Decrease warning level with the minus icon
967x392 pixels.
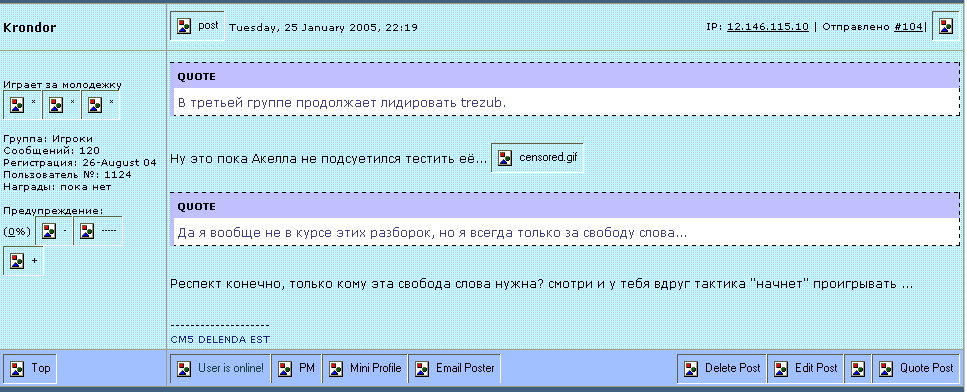click(54, 231)
